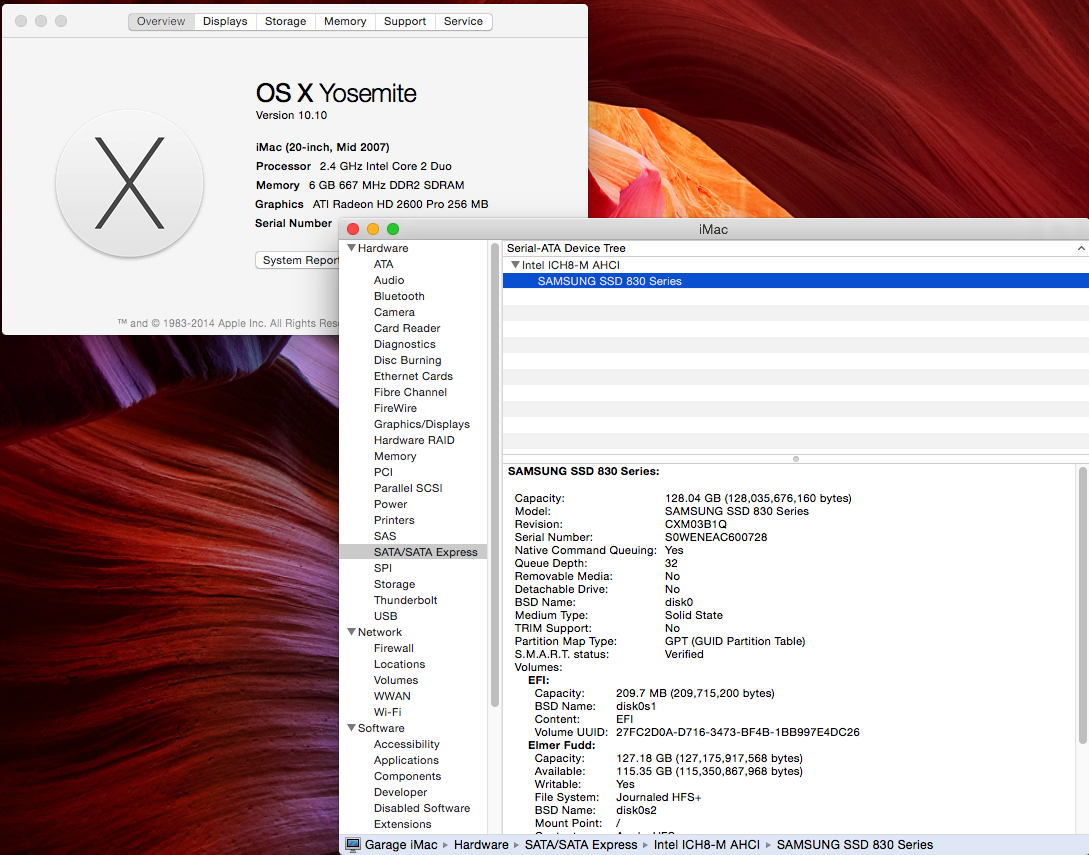
Task: Select Audio in the sidebar
Action: [389, 280]
